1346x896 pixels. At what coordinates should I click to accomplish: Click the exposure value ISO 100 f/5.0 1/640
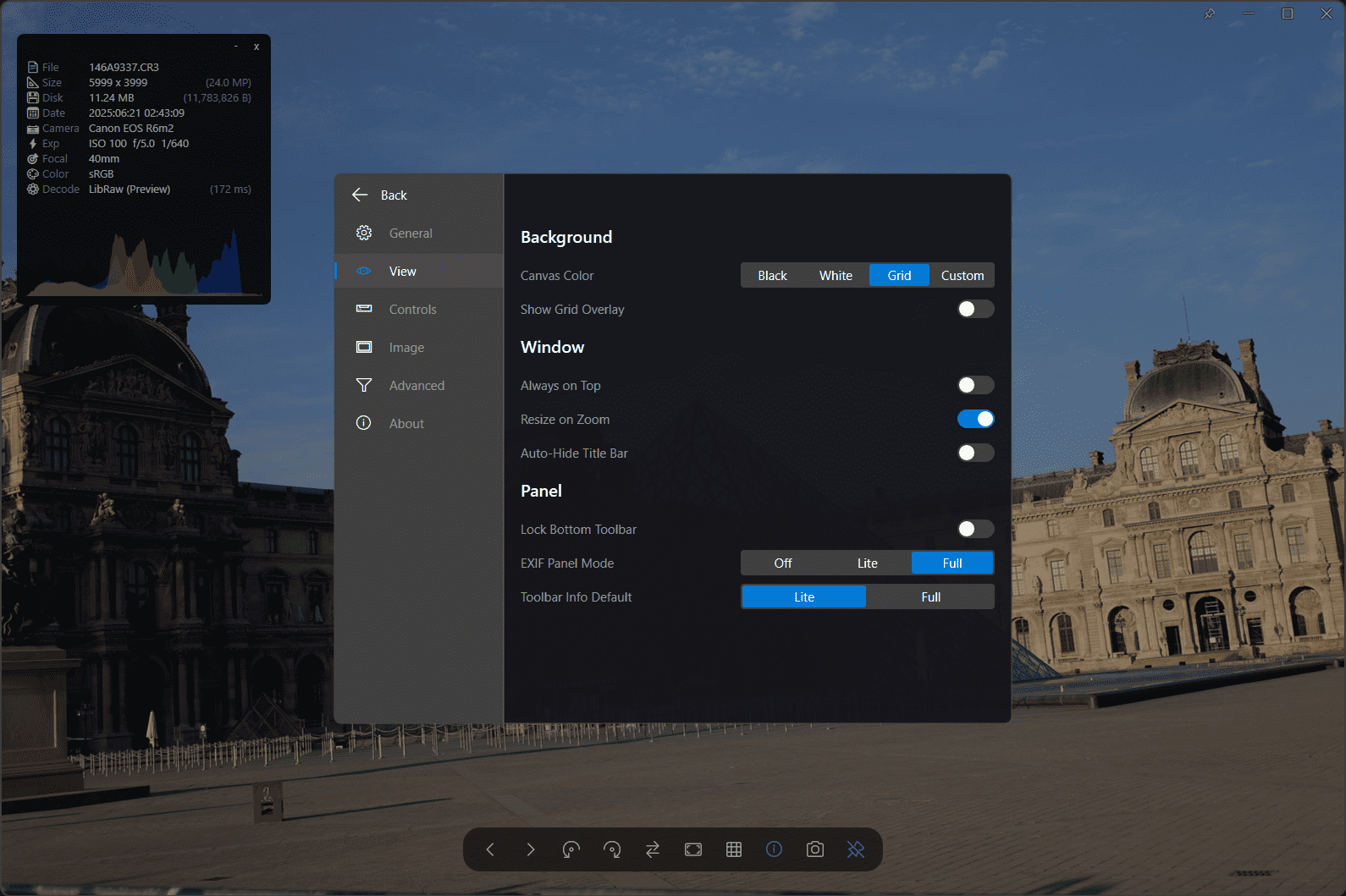click(x=139, y=143)
